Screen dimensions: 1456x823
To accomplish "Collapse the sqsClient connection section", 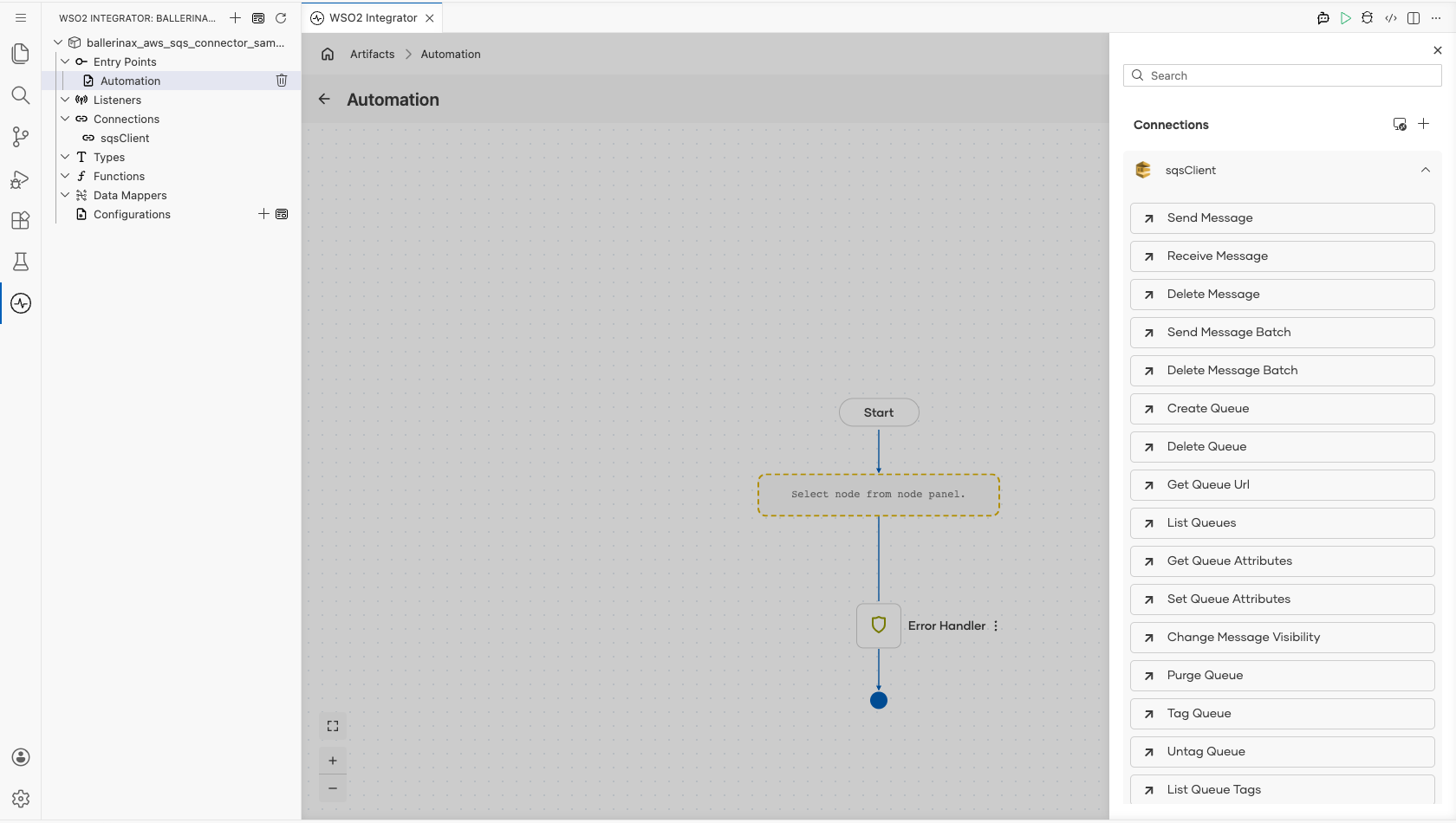I will [x=1426, y=170].
